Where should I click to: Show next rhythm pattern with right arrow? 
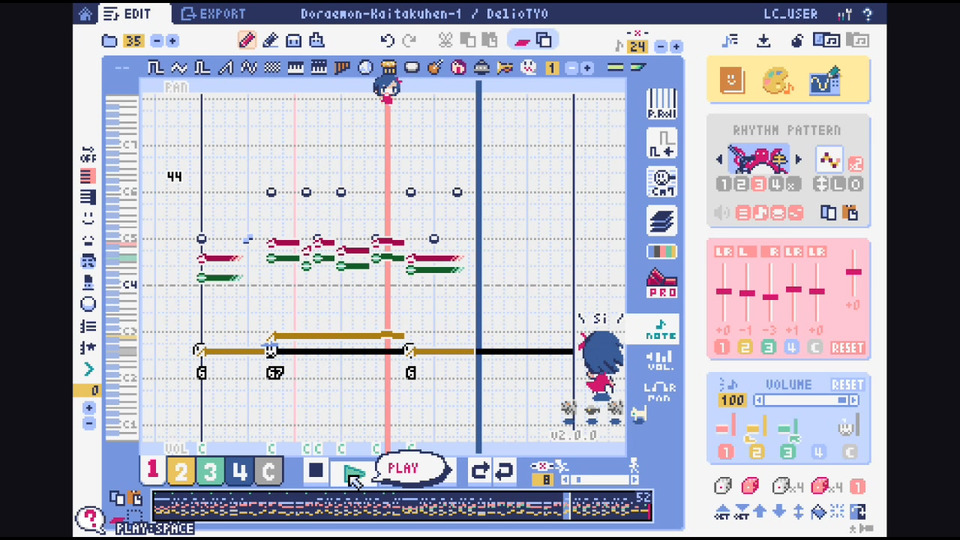tap(798, 160)
